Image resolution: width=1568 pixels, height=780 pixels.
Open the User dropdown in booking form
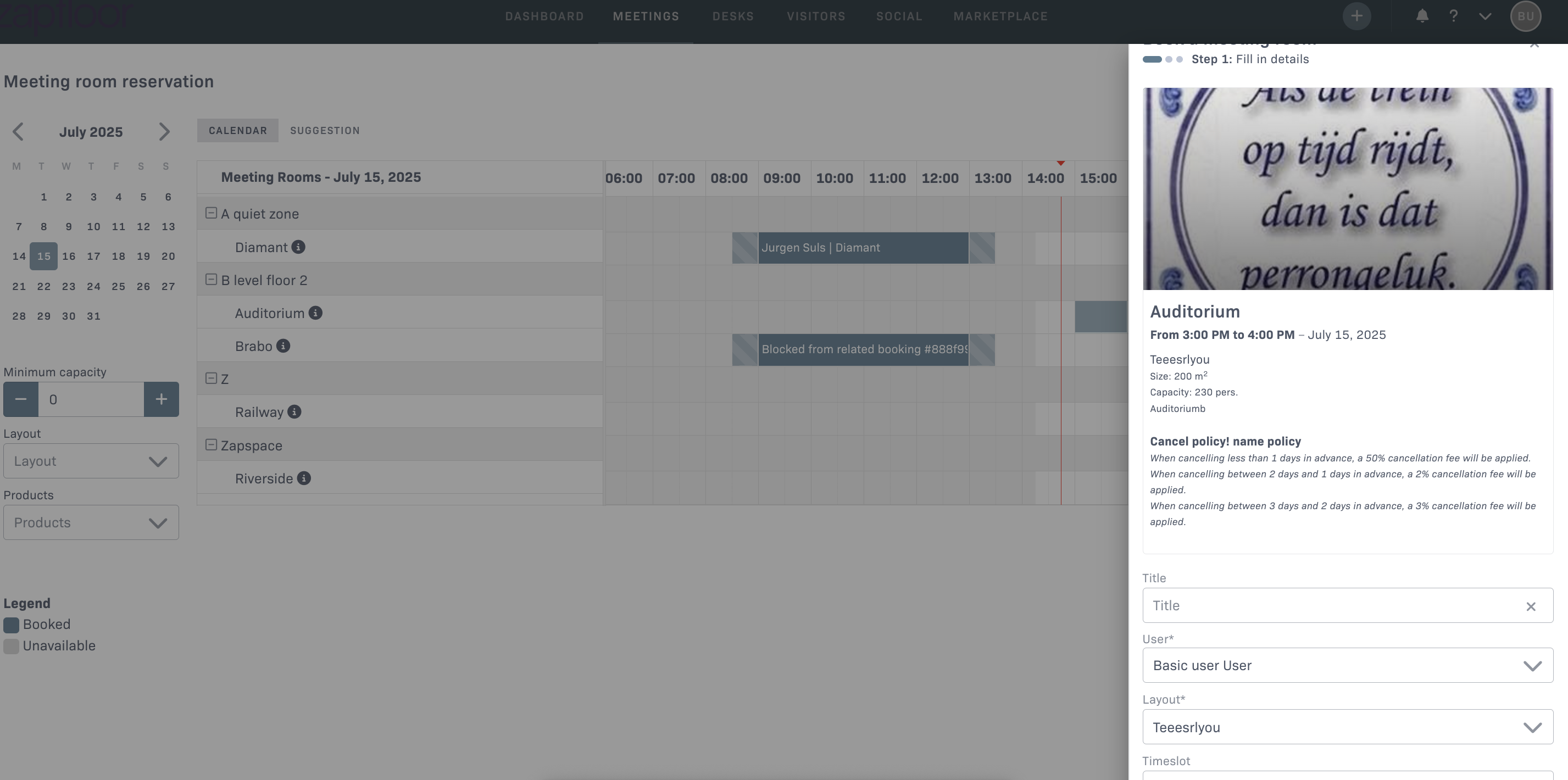[1348, 665]
